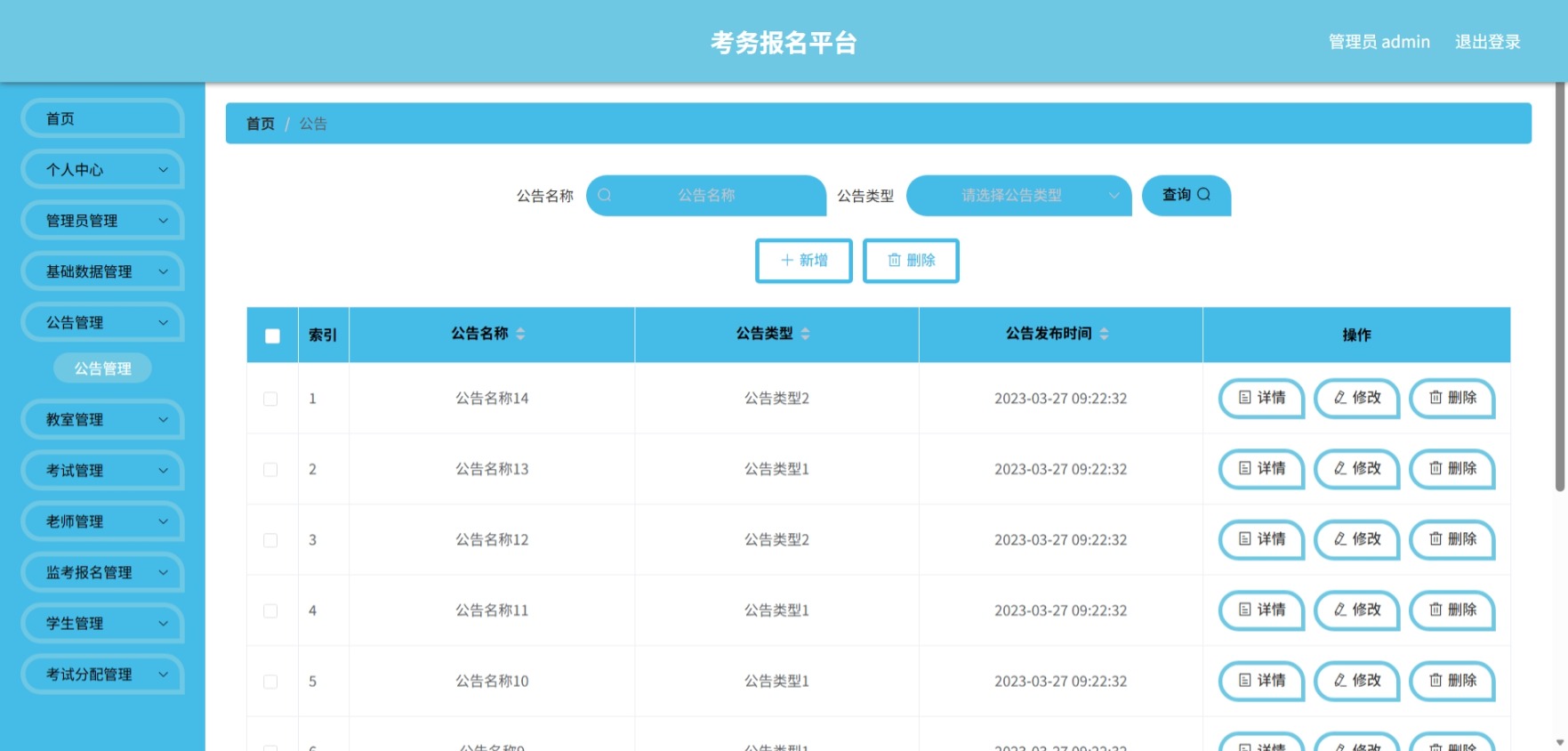
Task: Sort table by 公告发布时间 column arrows
Action: [x=1104, y=334]
